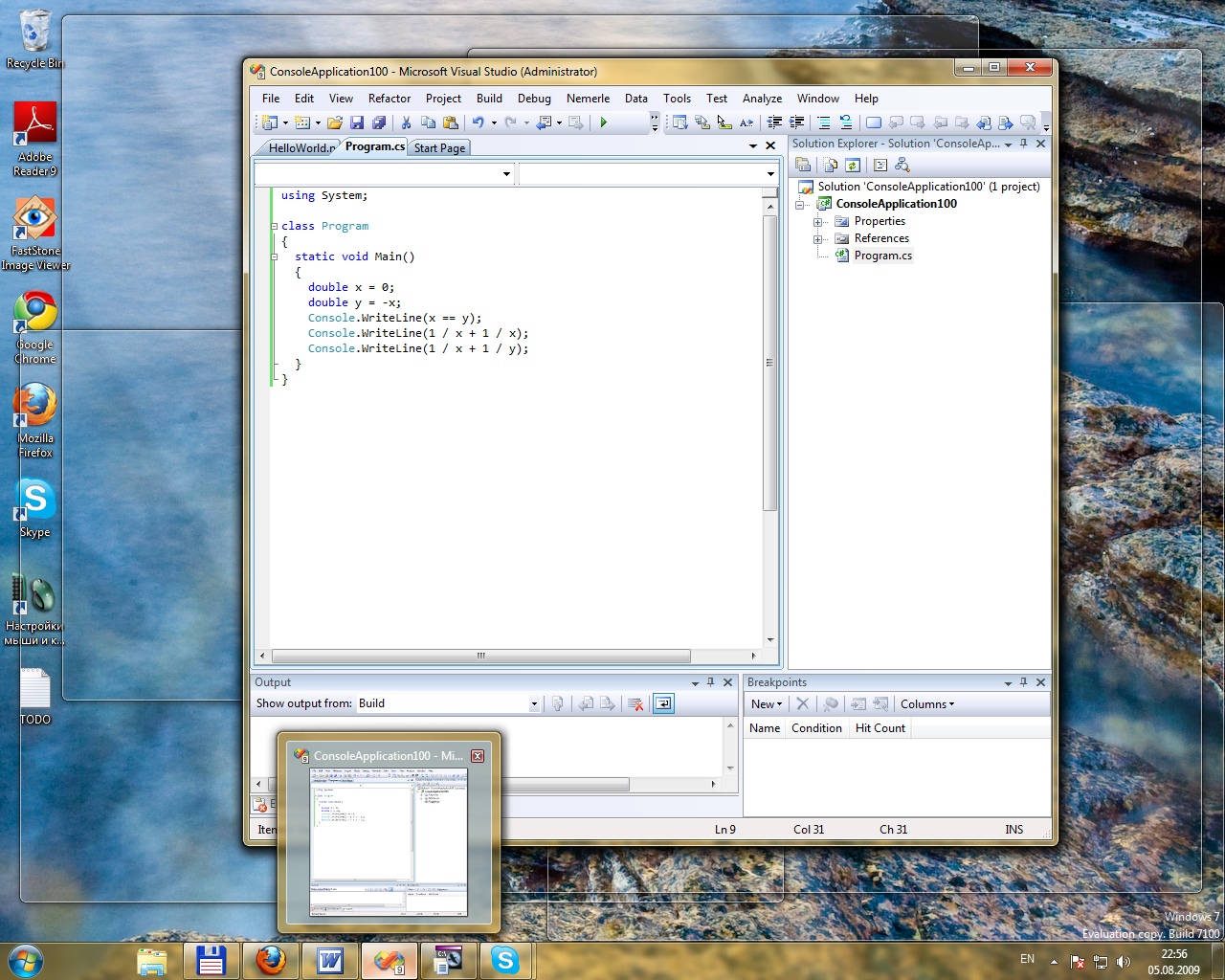The height and width of the screenshot is (980, 1225).
Task: Open Skype from the Windows taskbar
Action: (x=504, y=960)
